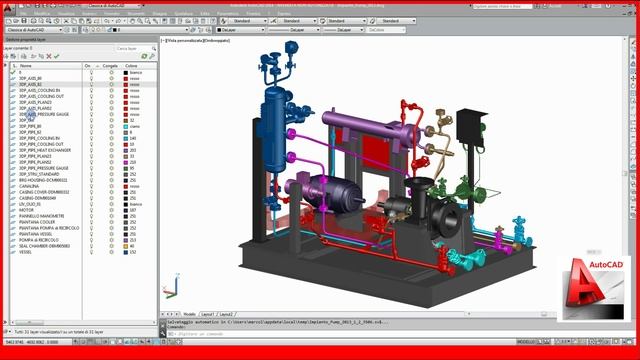Open the Edita menu

pos(205,13)
